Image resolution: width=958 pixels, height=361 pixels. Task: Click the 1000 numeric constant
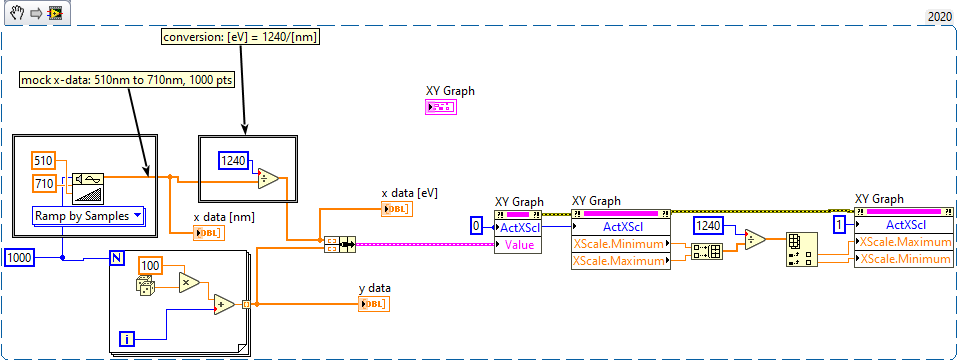coord(20,259)
